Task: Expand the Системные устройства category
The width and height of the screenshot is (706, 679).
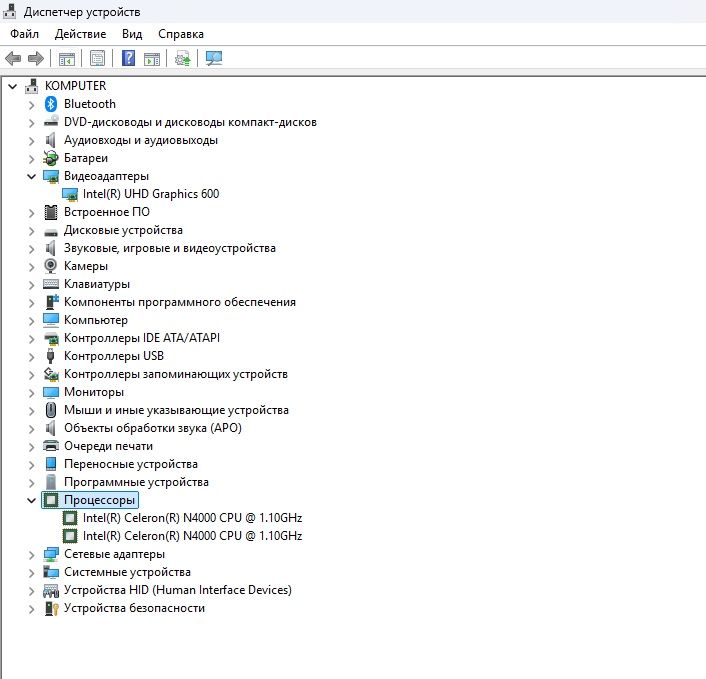Action: [x=31, y=573]
